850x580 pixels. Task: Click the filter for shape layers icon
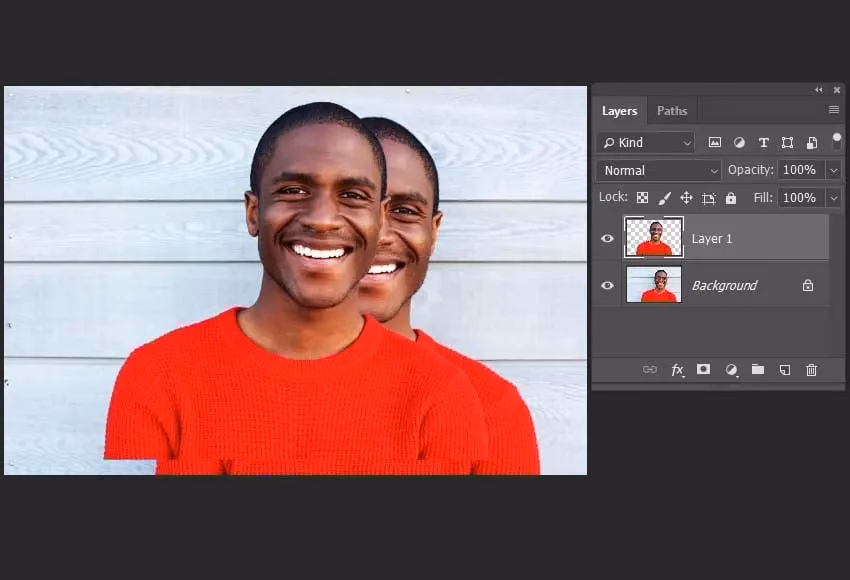click(x=787, y=142)
